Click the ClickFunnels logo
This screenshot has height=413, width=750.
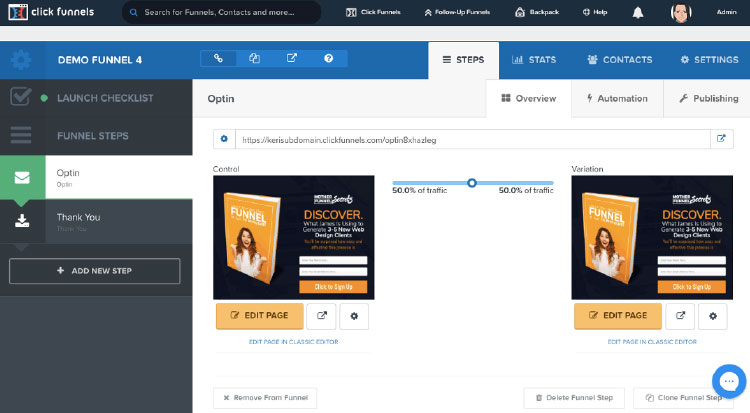point(51,12)
